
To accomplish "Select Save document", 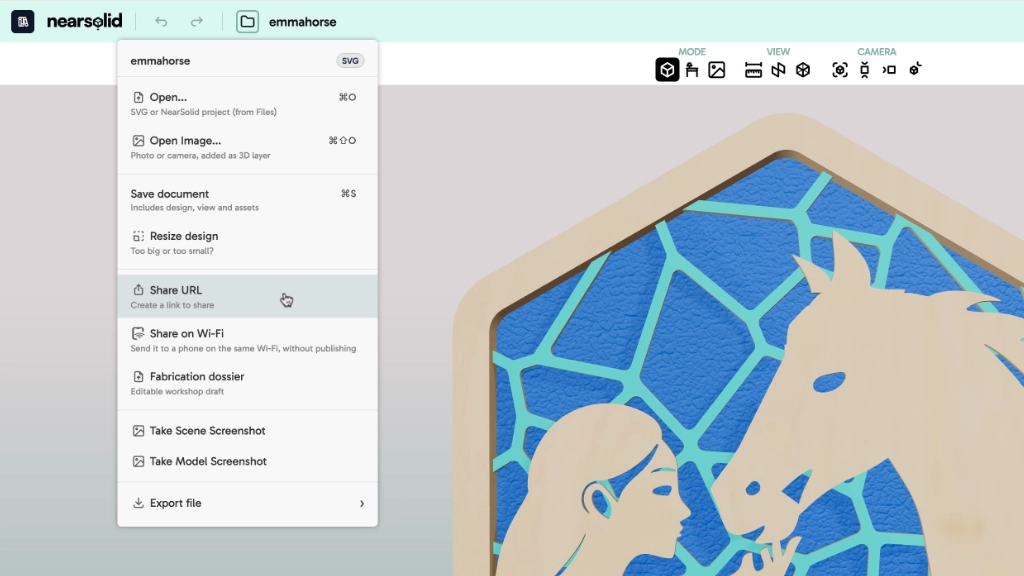I will point(248,200).
